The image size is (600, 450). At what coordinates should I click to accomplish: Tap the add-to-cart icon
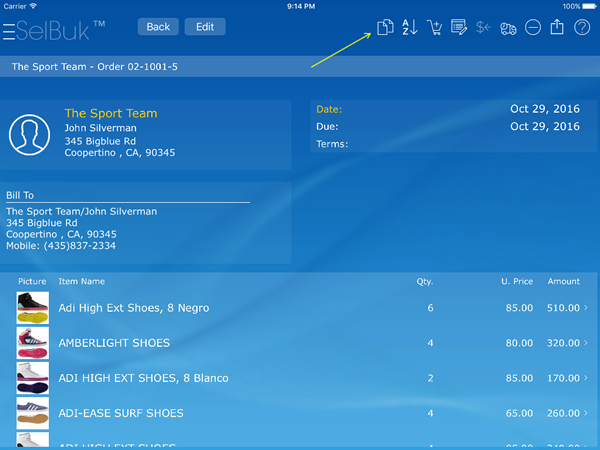pyautogui.click(x=435, y=27)
